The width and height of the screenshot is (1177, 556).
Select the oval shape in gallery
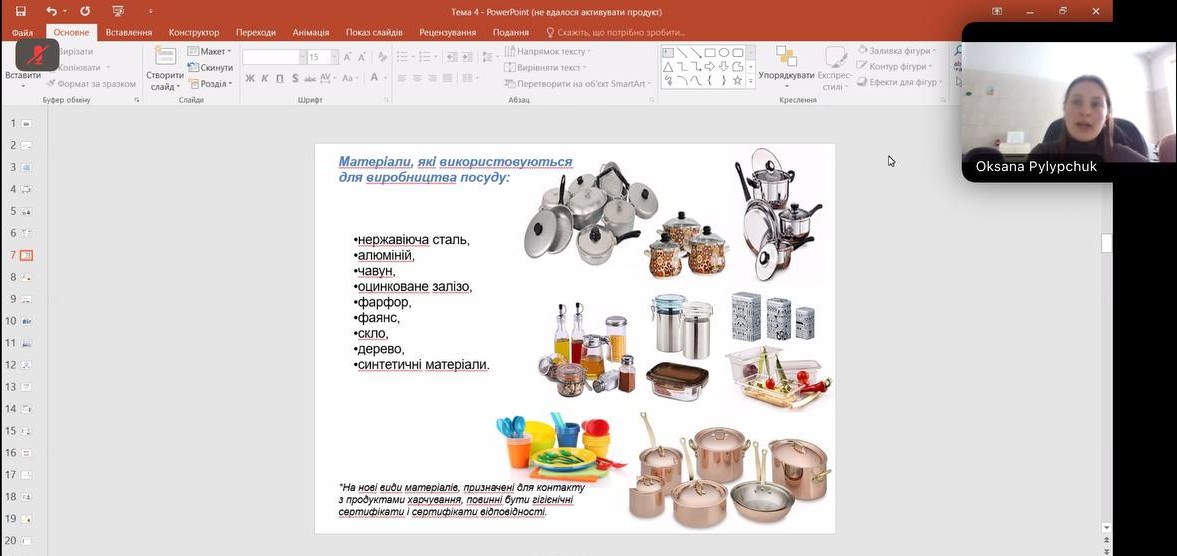[724, 53]
